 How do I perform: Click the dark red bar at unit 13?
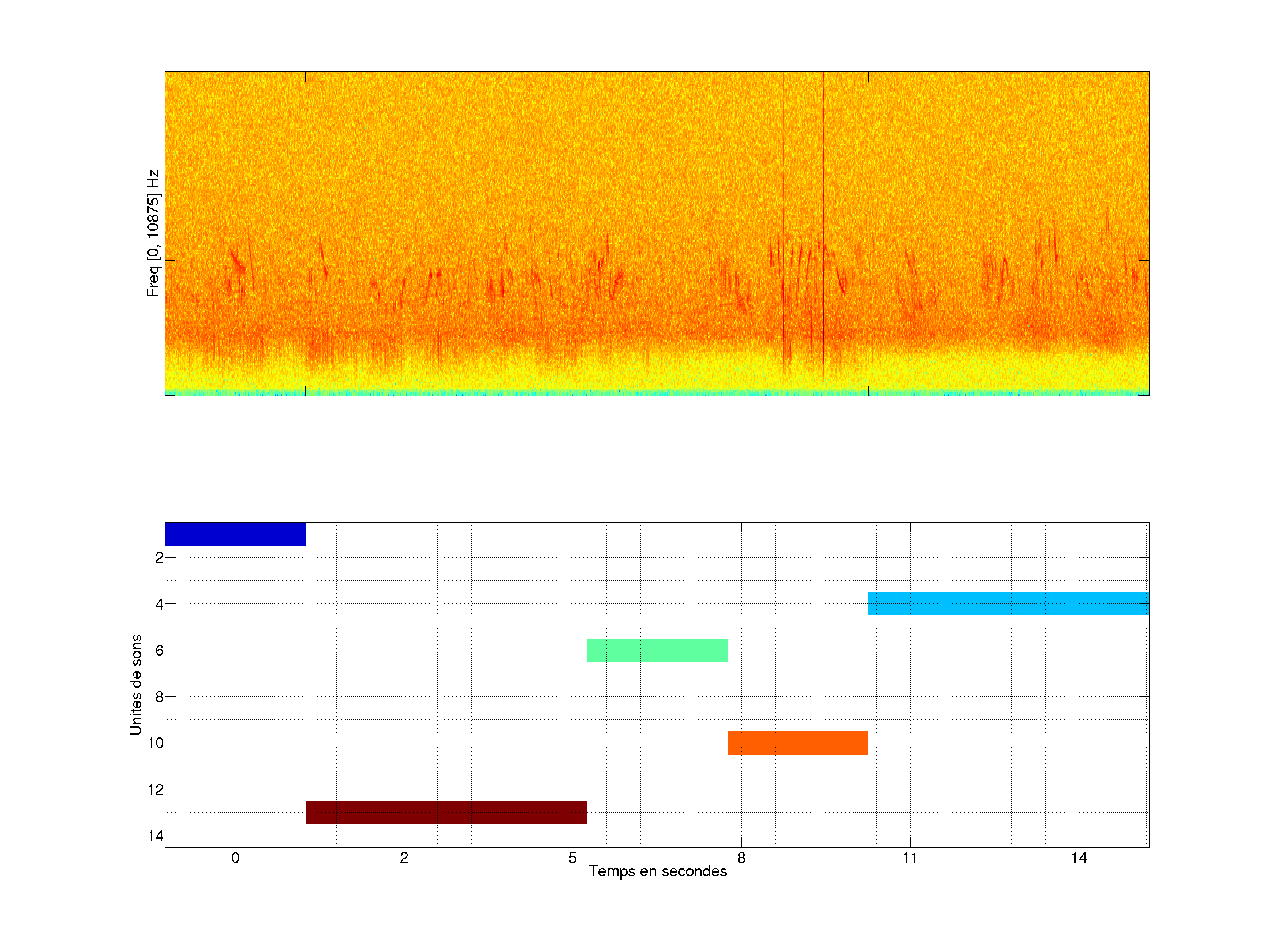[446, 812]
